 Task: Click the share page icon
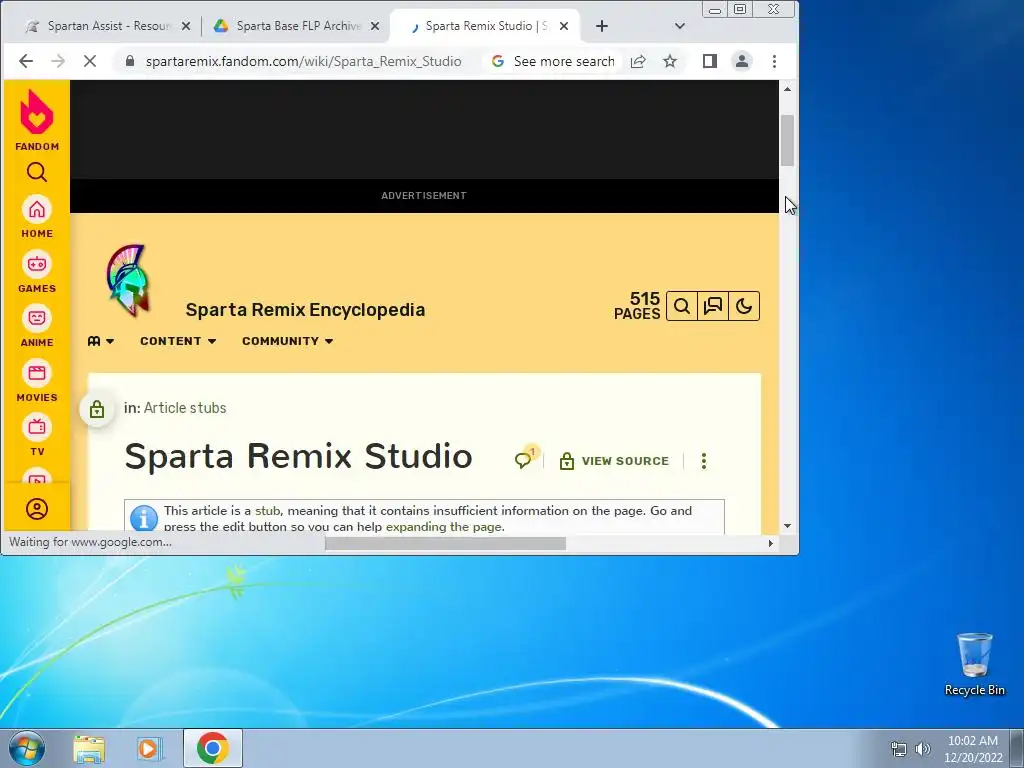click(638, 61)
